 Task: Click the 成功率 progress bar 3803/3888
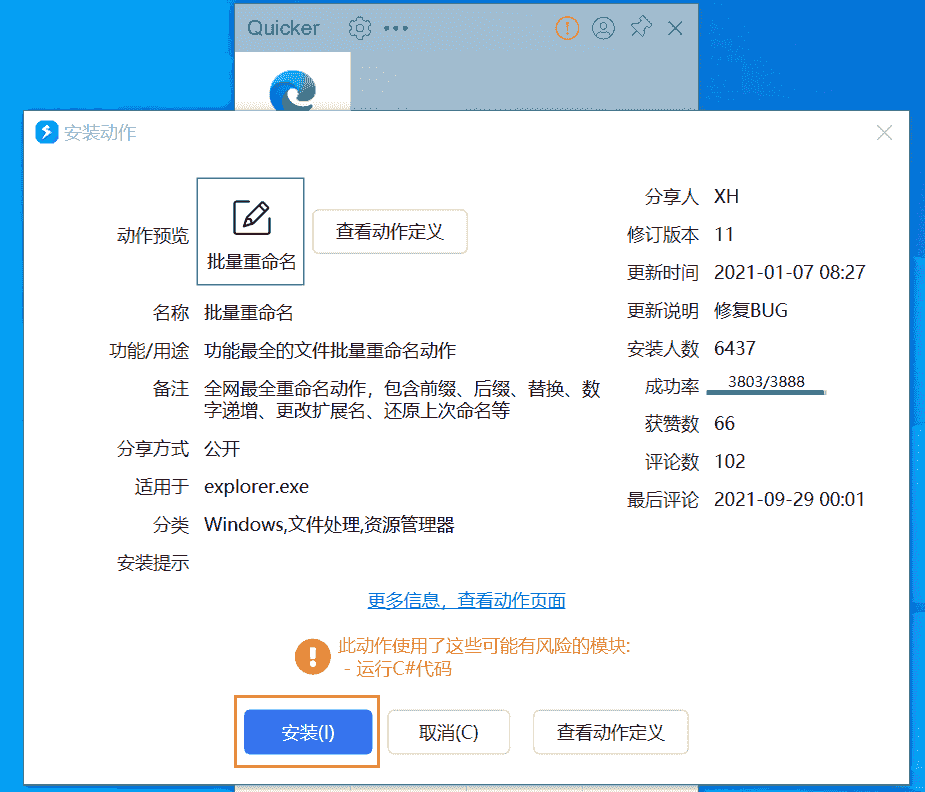pyautogui.click(x=766, y=385)
